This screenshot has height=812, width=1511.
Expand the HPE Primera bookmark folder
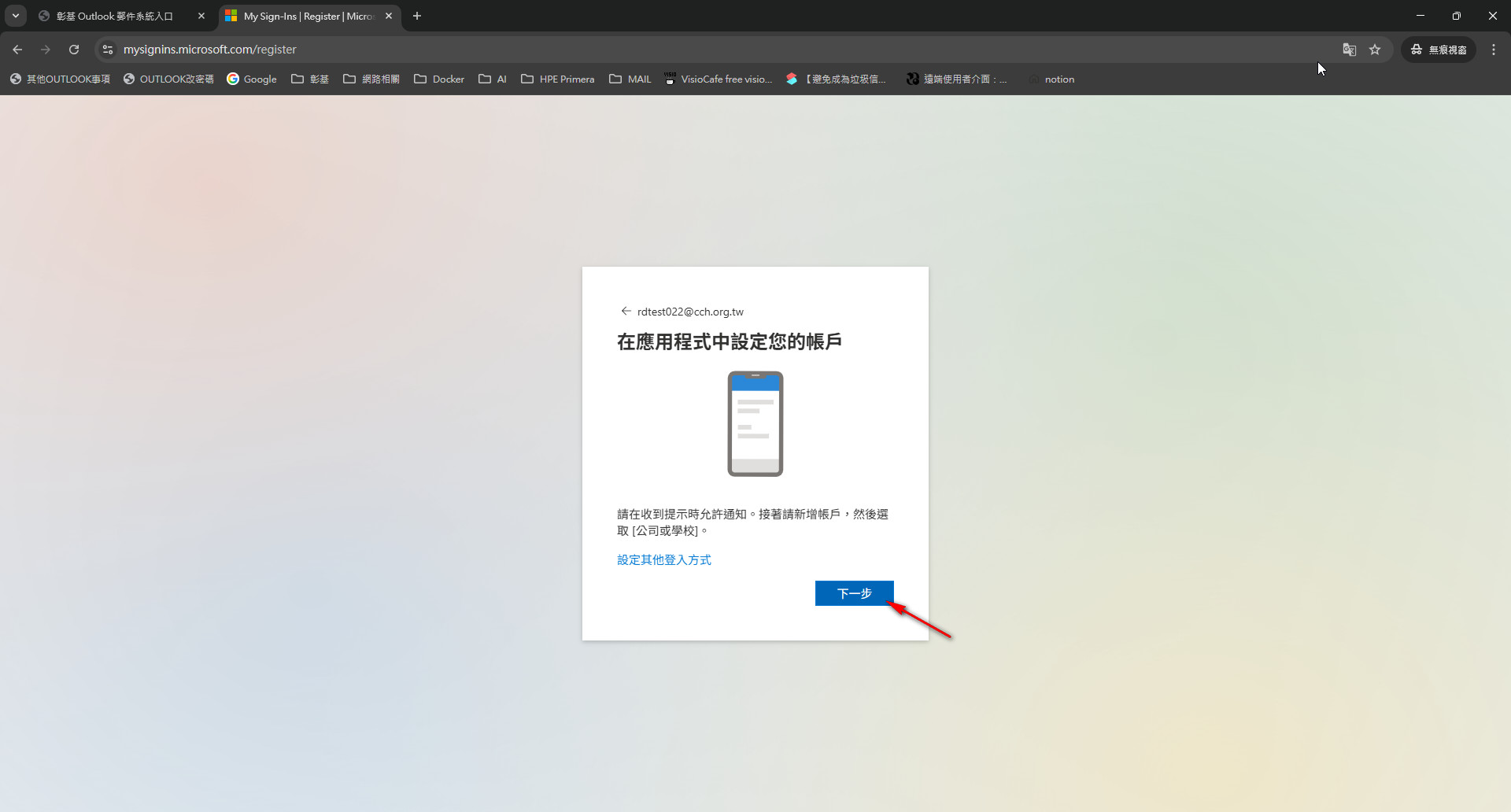coord(557,79)
